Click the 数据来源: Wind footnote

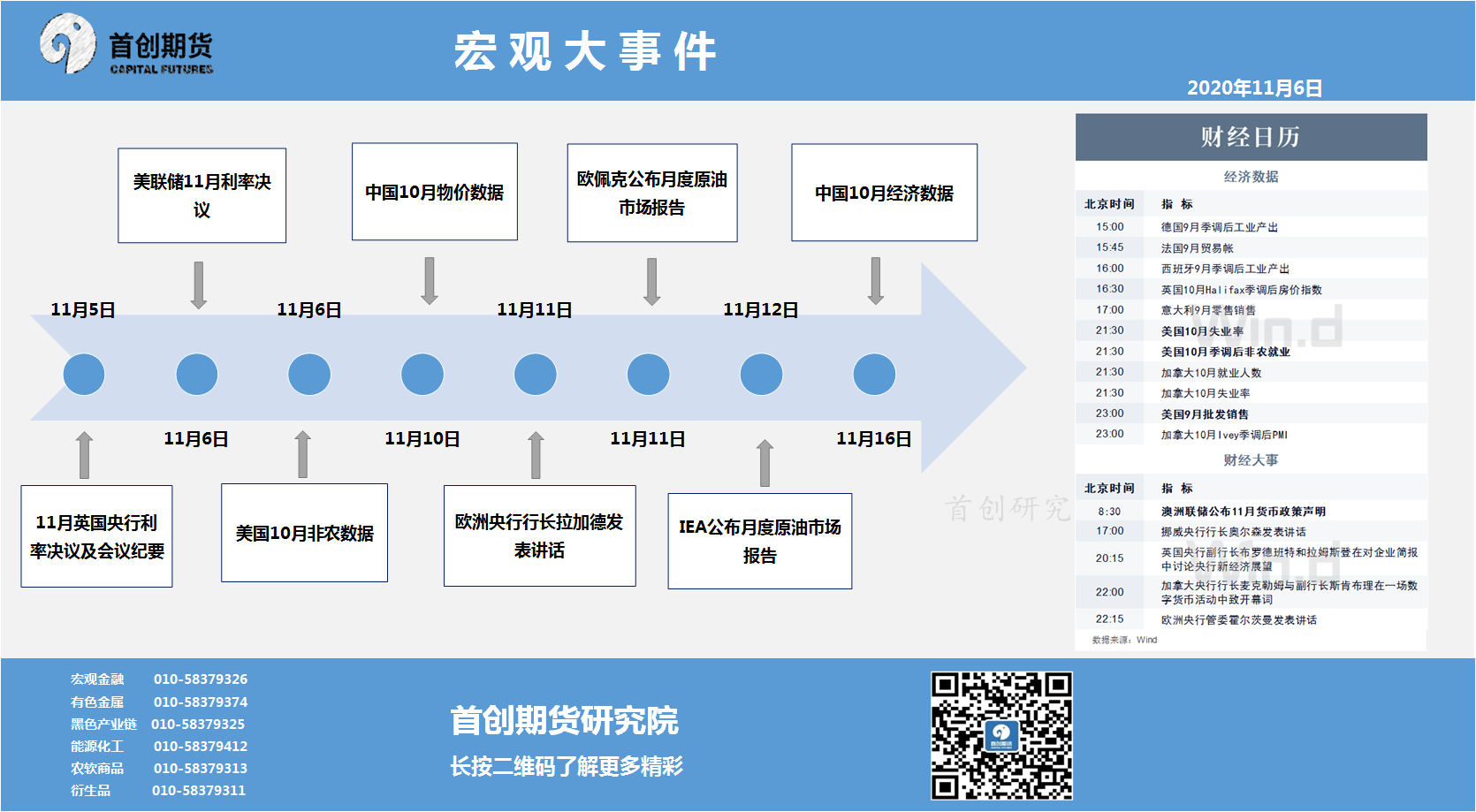click(1124, 640)
